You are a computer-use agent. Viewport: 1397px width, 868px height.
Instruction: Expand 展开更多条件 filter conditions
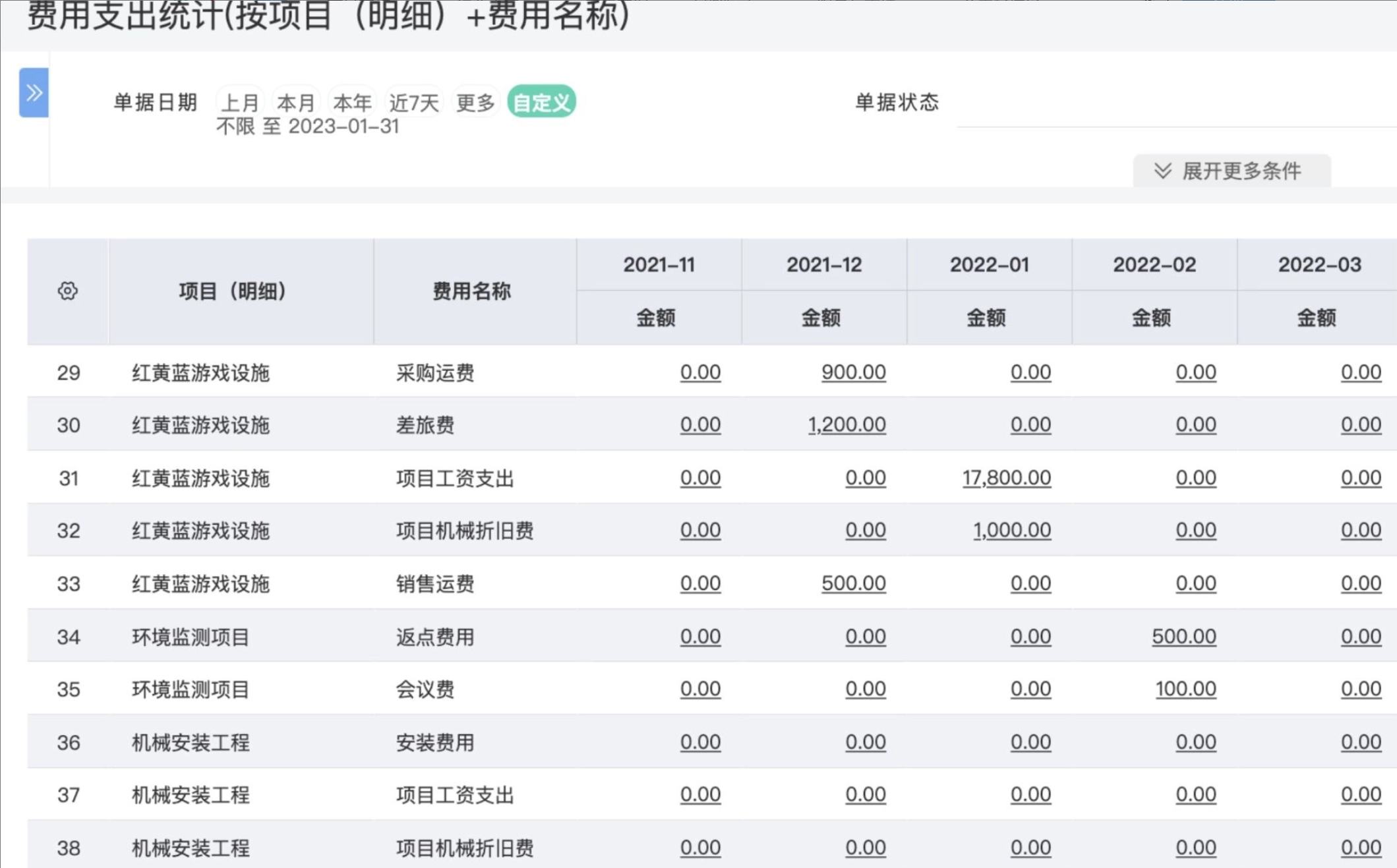tap(1230, 171)
